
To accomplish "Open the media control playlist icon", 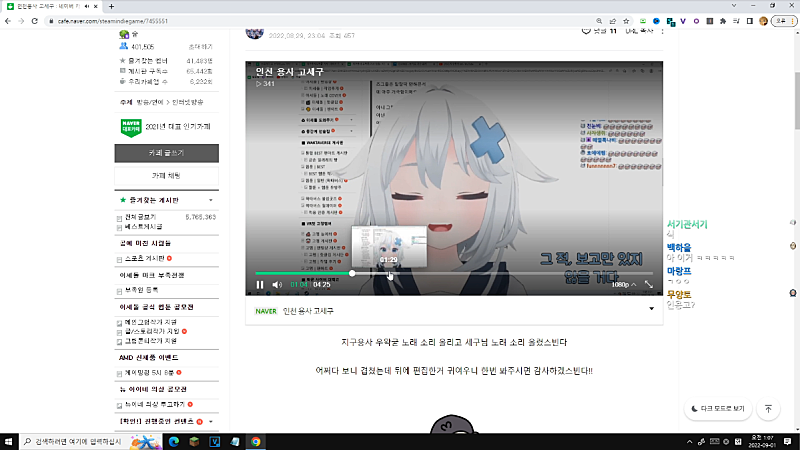I will coord(736,21).
